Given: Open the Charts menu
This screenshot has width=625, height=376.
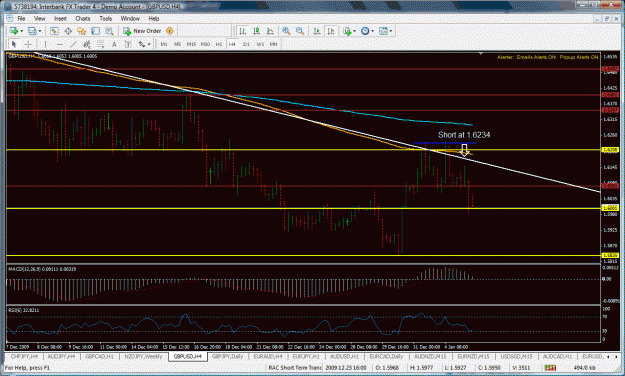Looking at the screenshot, I should [83, 18].
